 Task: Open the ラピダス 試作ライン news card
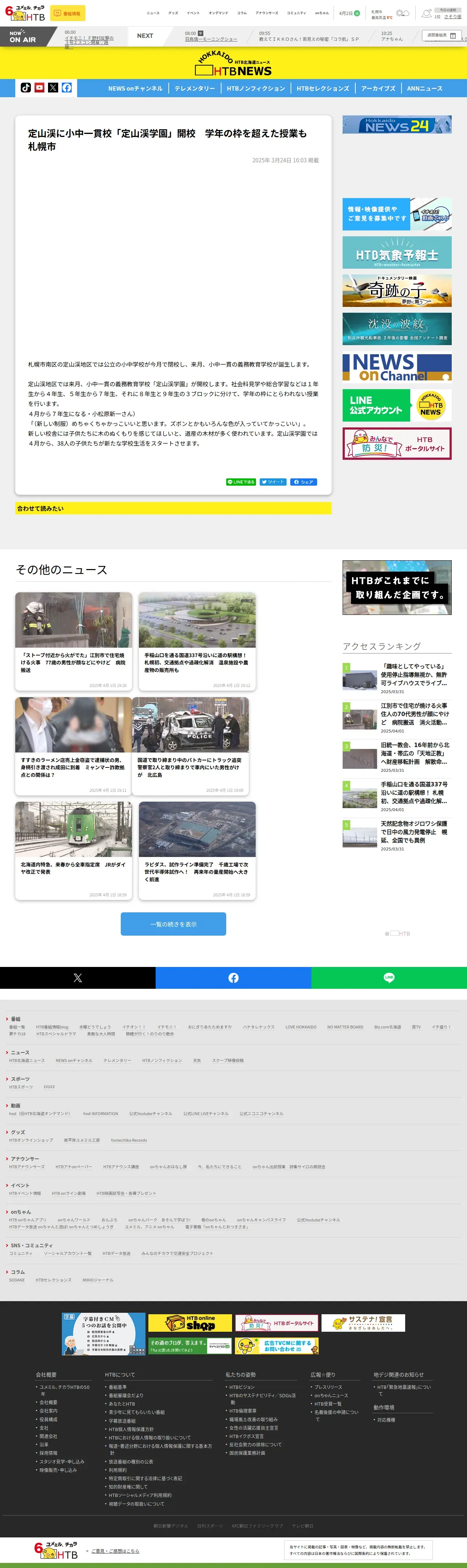(x=197, y=851)
